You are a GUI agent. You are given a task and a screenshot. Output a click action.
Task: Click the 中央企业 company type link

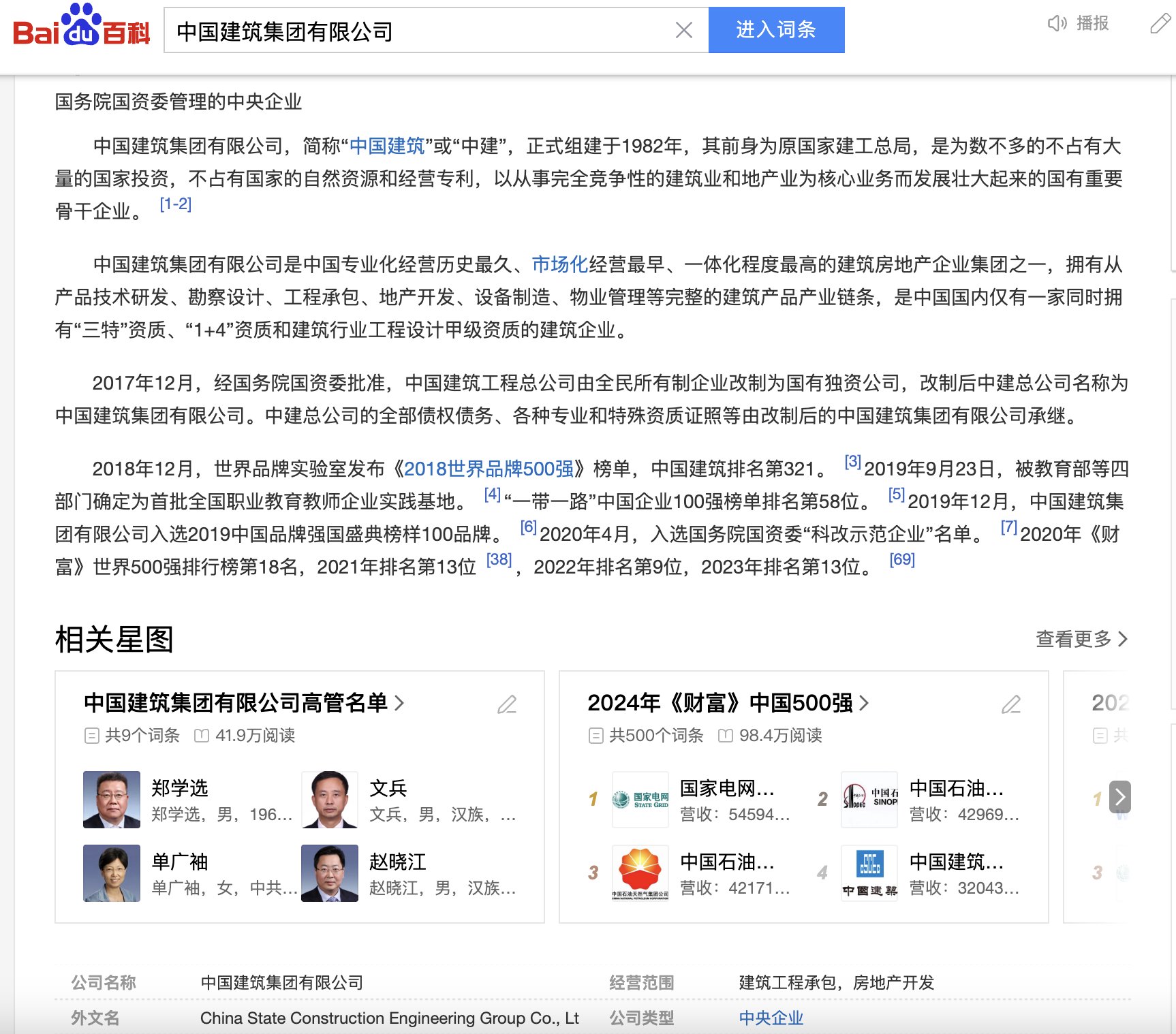771,1018
